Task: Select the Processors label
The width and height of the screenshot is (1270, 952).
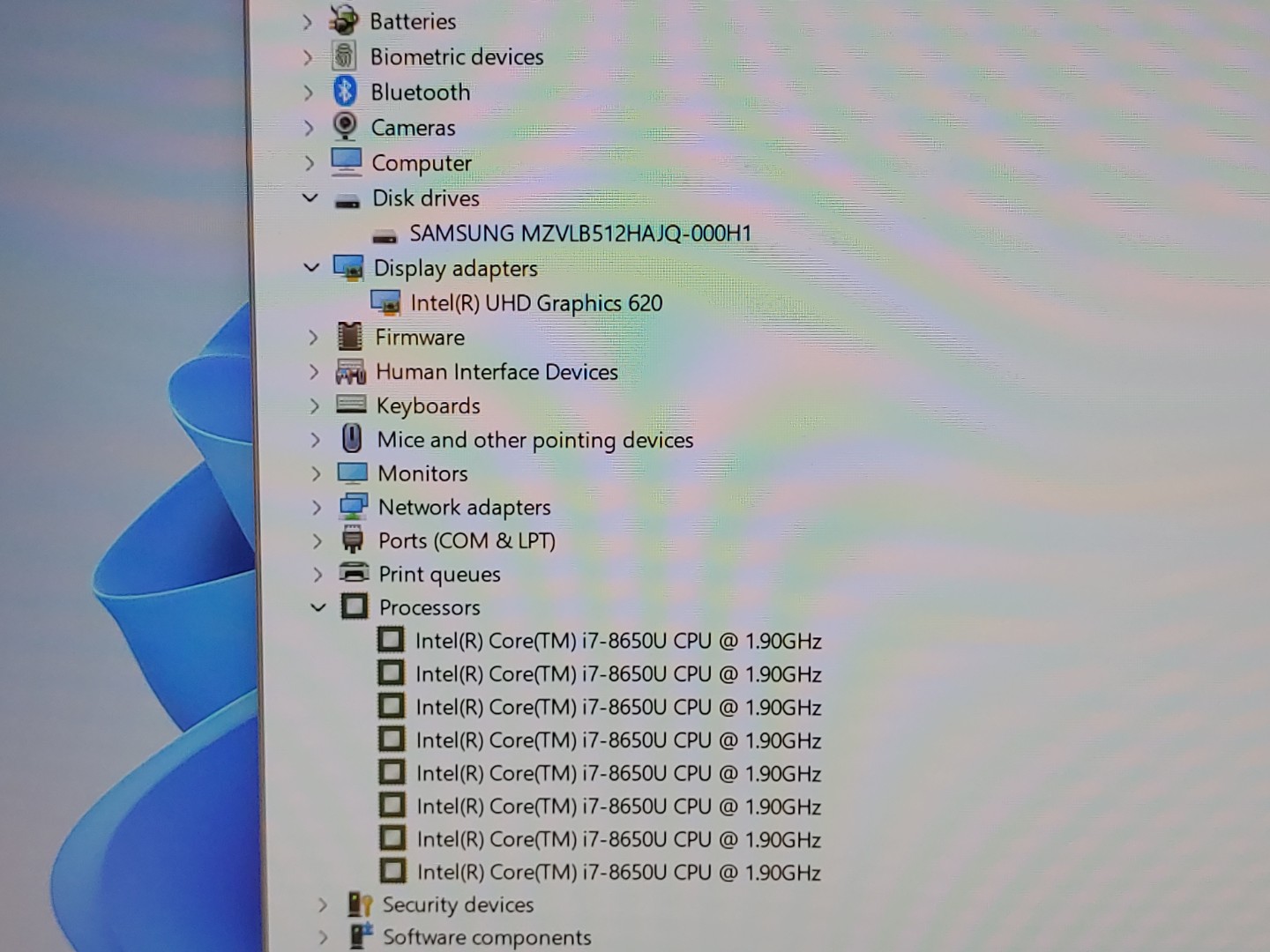Action: 430,607
